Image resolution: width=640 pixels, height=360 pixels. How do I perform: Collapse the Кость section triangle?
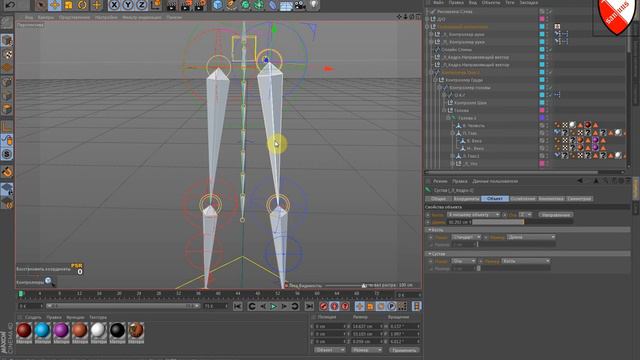(429, 230)
